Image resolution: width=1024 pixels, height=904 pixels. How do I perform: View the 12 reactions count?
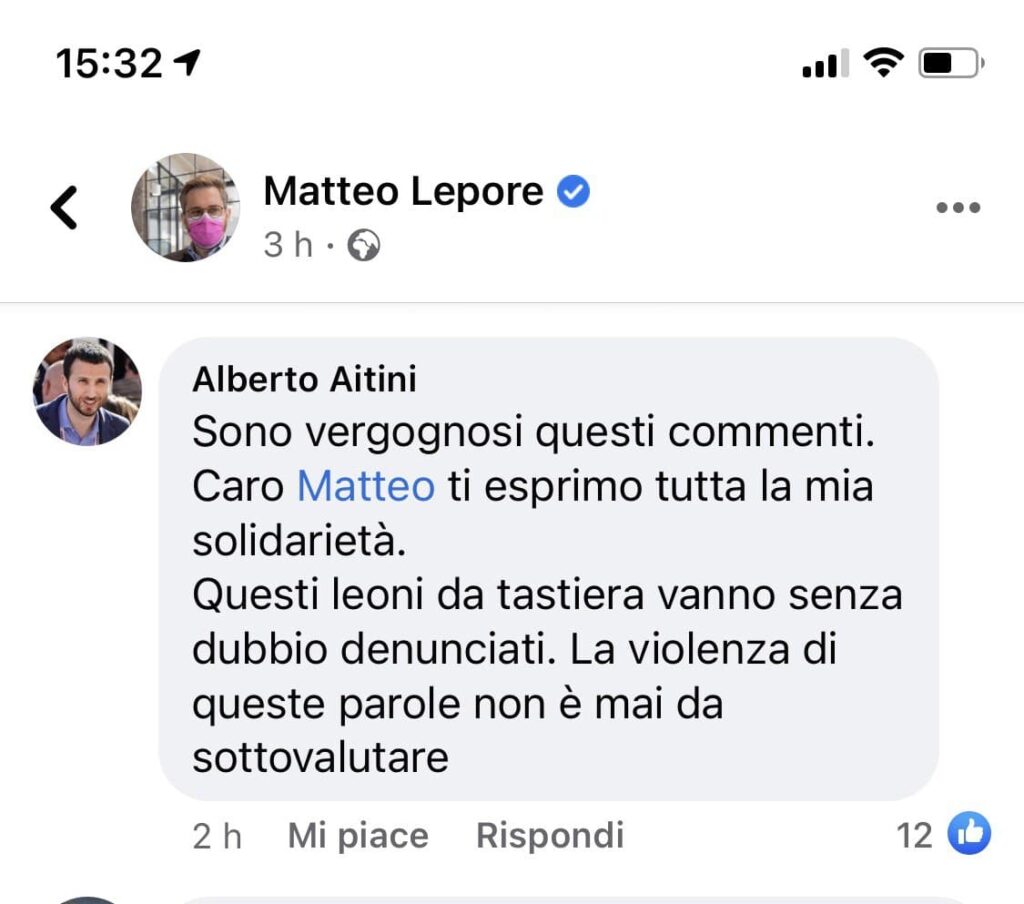(x=914, y=835)
